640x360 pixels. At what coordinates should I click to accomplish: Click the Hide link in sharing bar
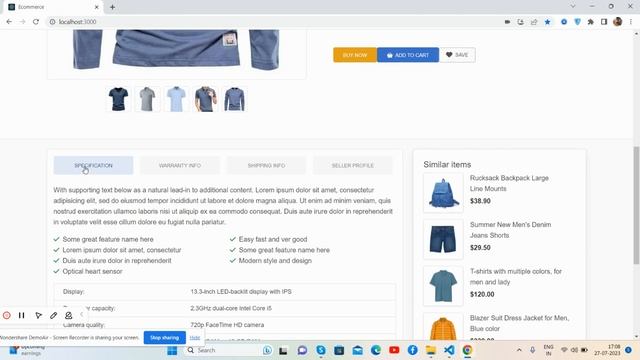[x=195, y=338]
